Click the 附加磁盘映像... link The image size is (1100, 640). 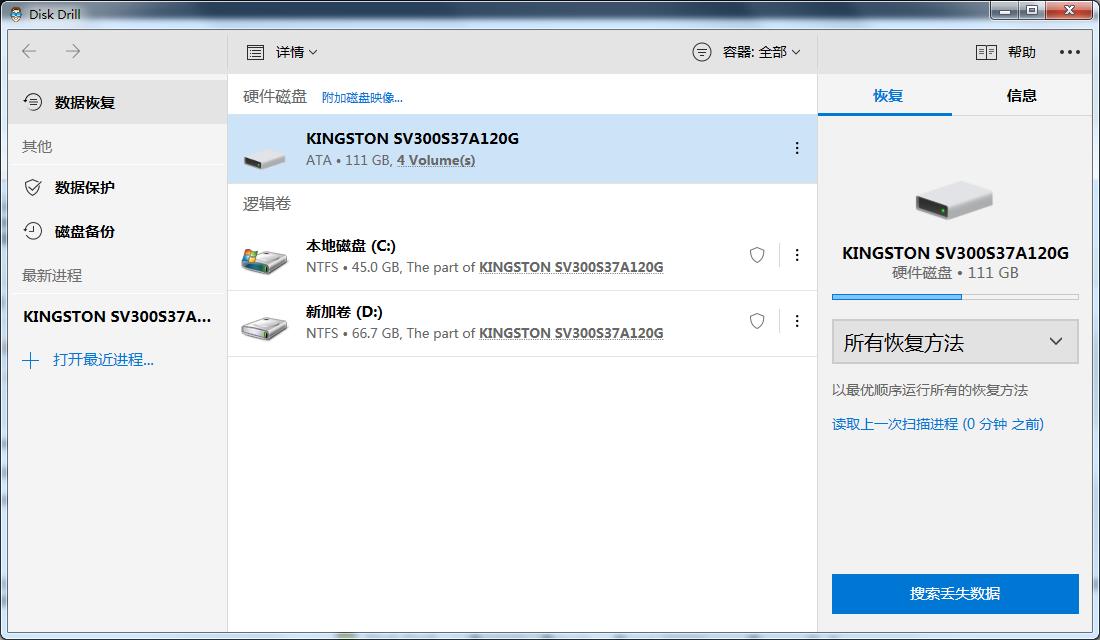coord(362,98)
